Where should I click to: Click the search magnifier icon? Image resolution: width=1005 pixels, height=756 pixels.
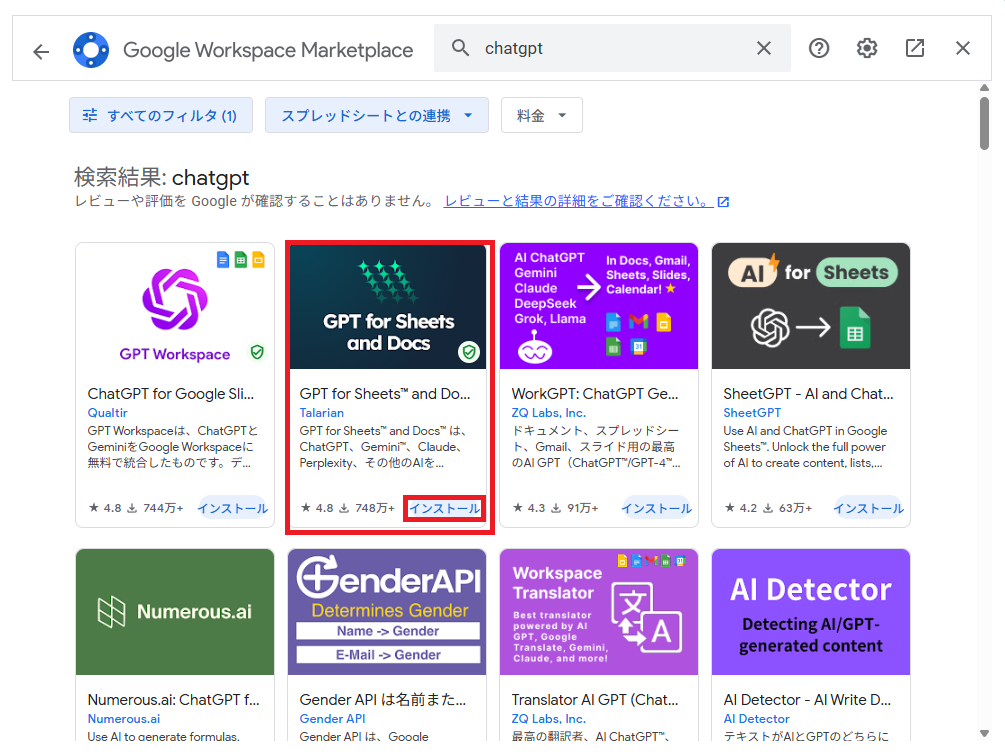pyautogui.click(x=460, y=47)
